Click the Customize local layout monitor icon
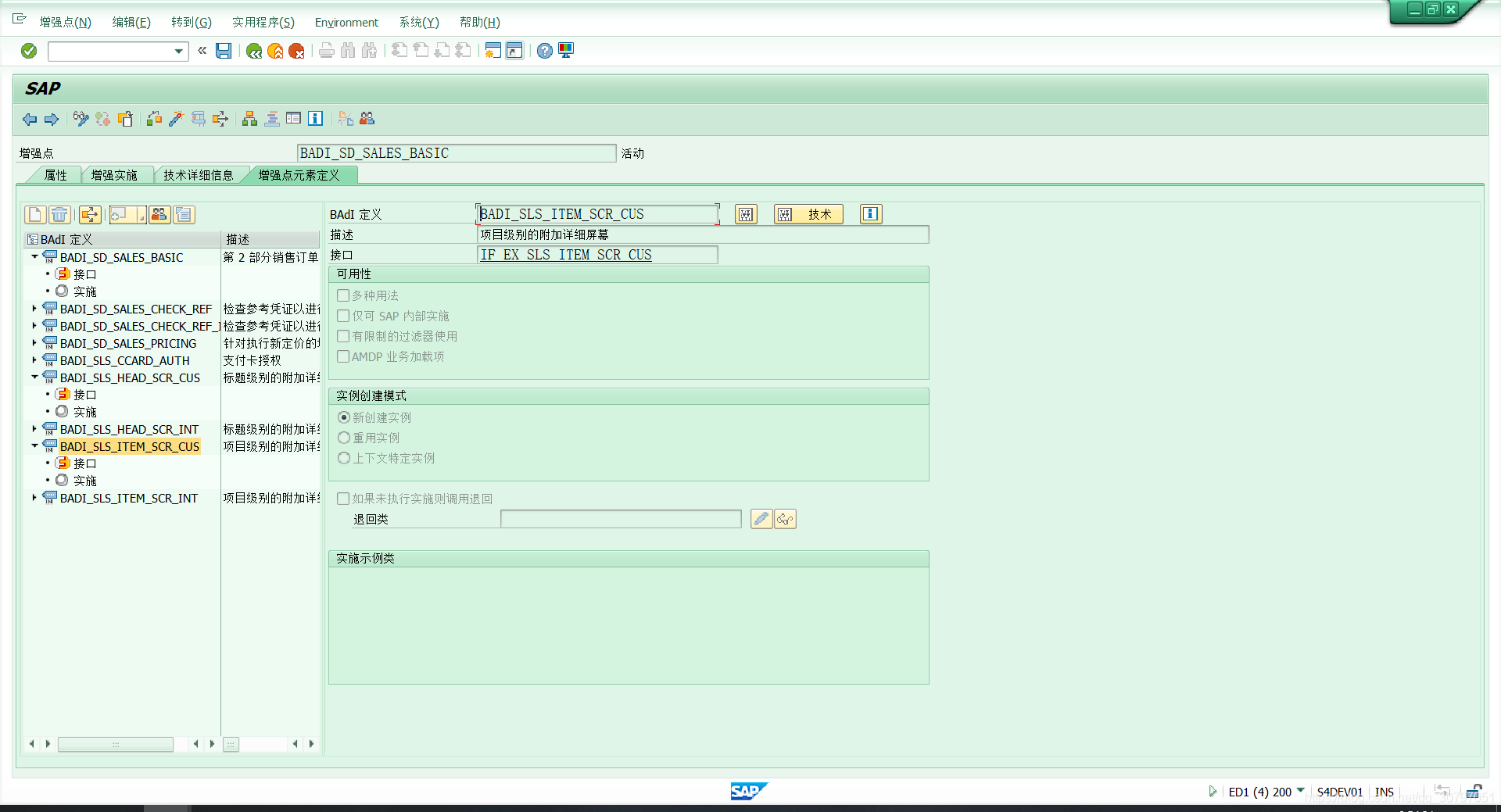Viewport: 1501px width, 812px height. [x=566, y=51]
